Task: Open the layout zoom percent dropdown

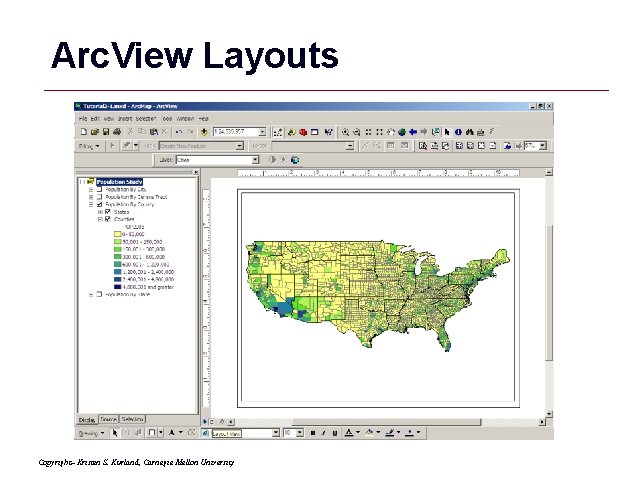Action: click(543, 146)
